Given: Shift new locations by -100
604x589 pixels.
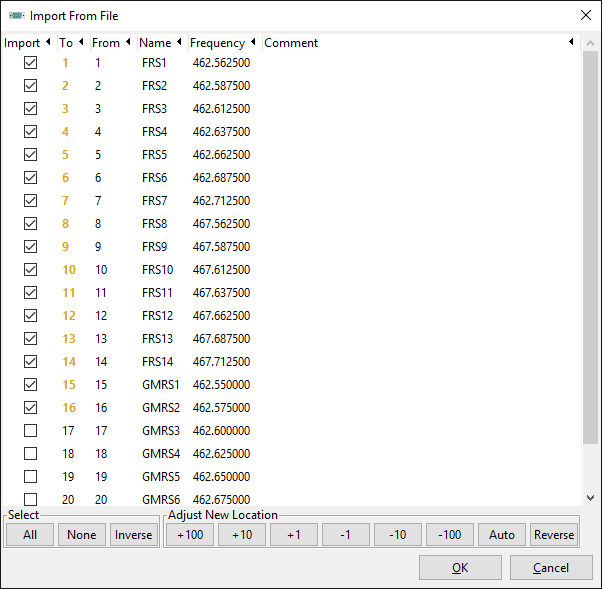Looking at the screenshot, I should point(450,535).
